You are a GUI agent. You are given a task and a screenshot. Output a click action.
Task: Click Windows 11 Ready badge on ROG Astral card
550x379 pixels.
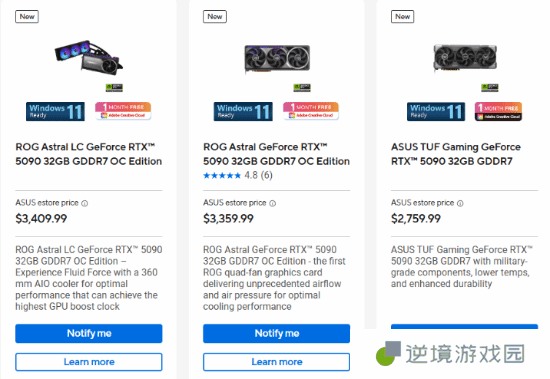click(243, 112)
